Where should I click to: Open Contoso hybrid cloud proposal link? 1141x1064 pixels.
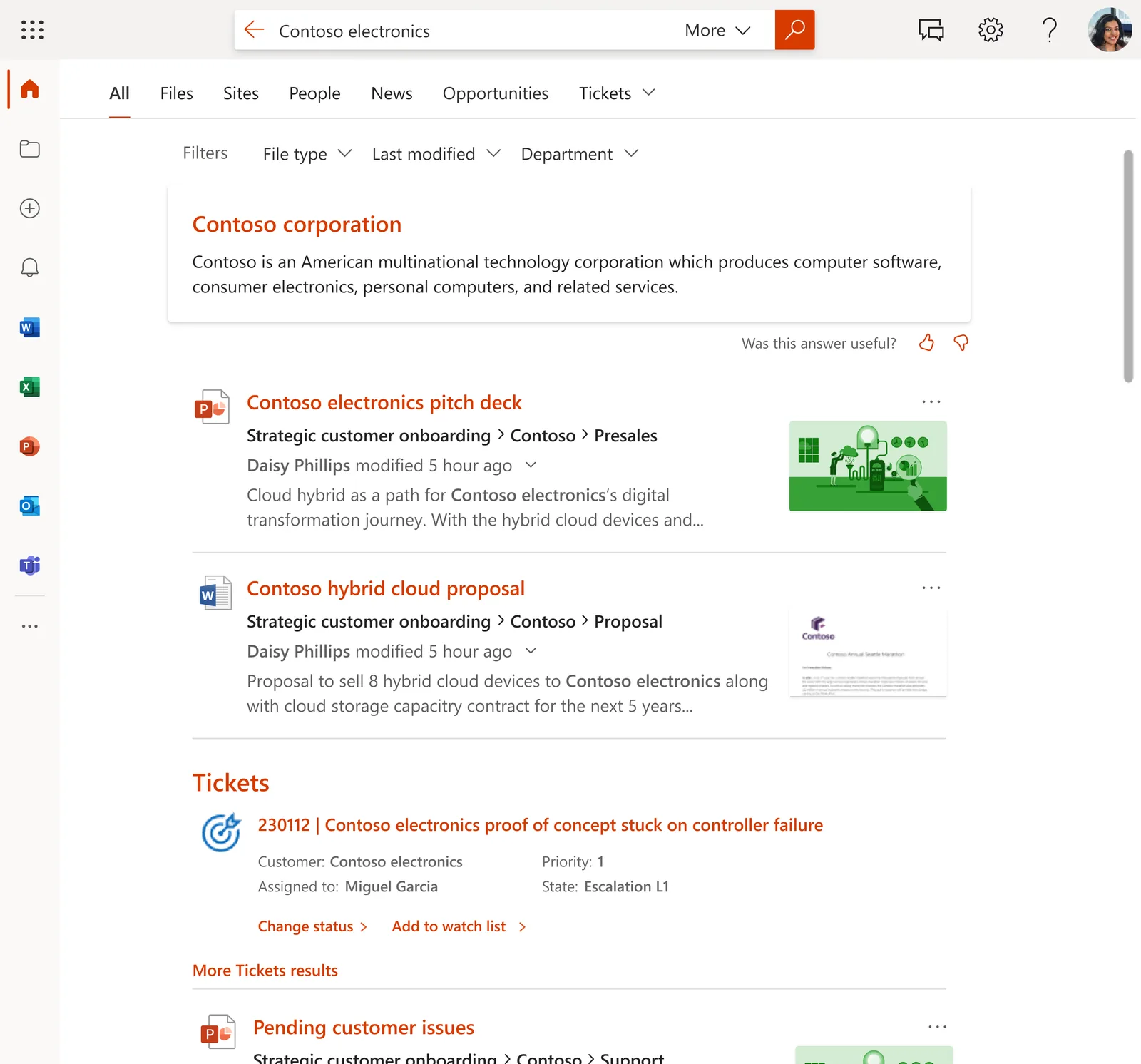pos(386,589)
